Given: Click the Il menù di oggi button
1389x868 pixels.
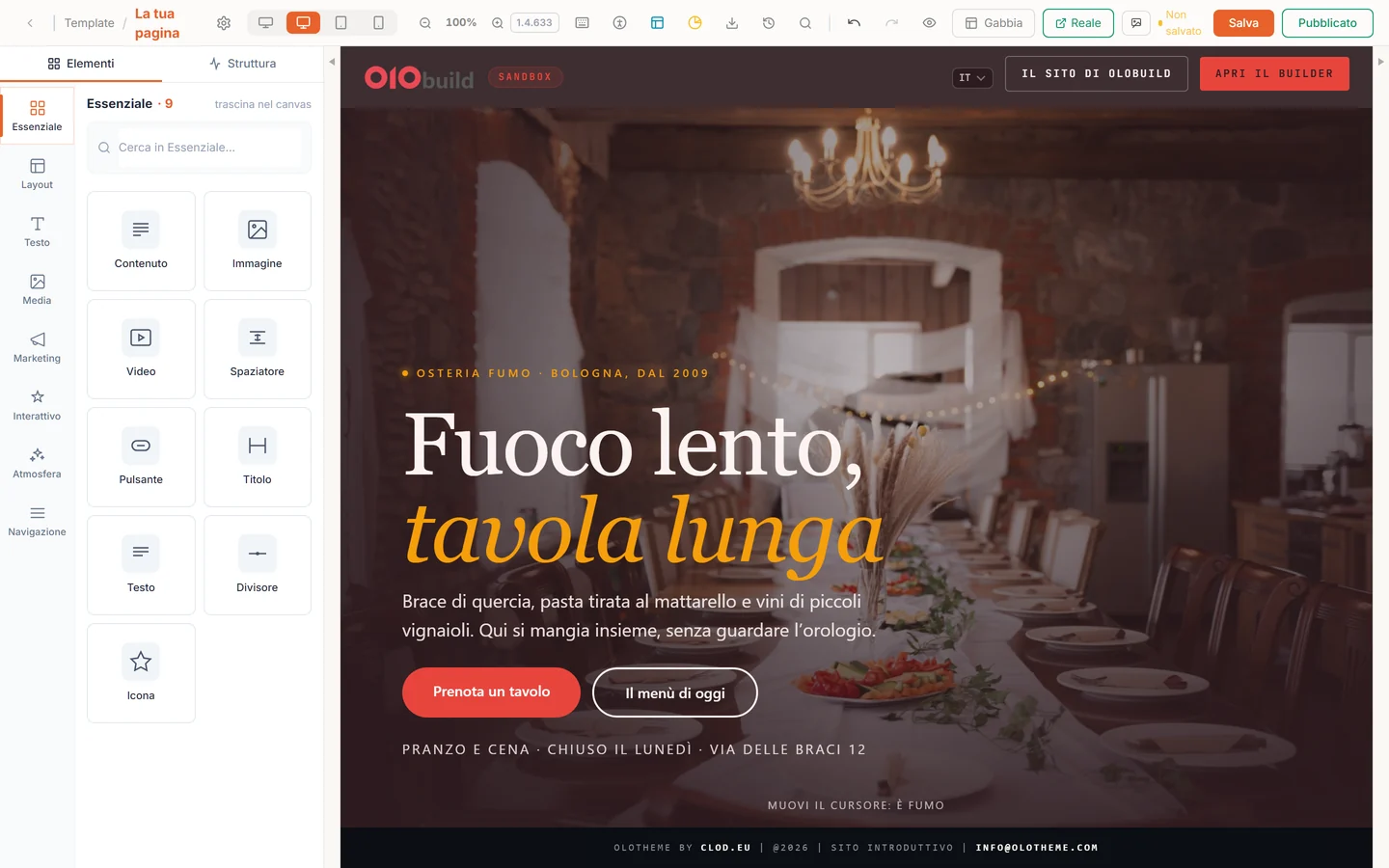Looking at the screenshot, I should (675, 692).
